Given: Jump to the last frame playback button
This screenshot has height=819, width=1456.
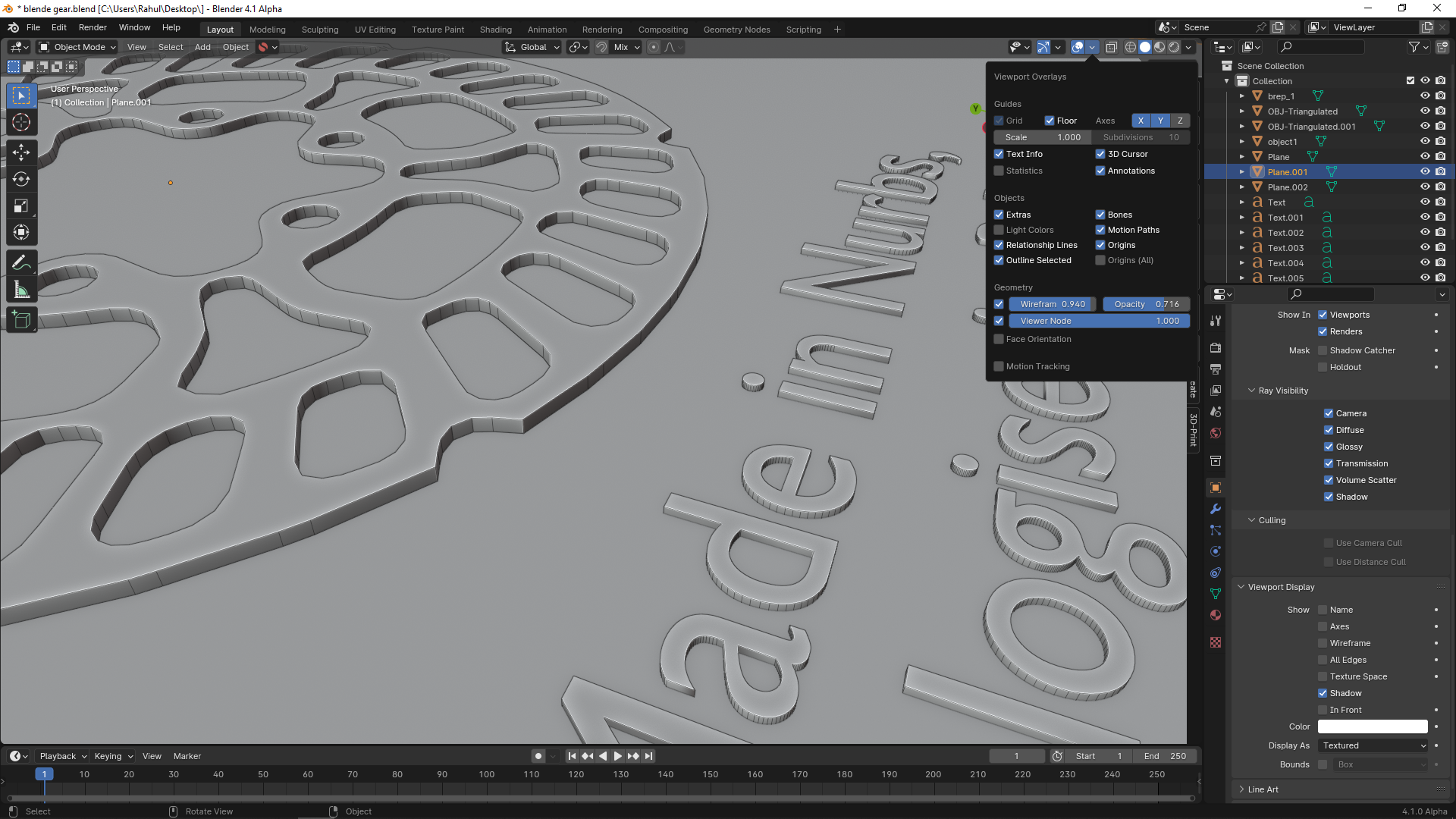Looking at the screenshot, I should coord(648,756).
